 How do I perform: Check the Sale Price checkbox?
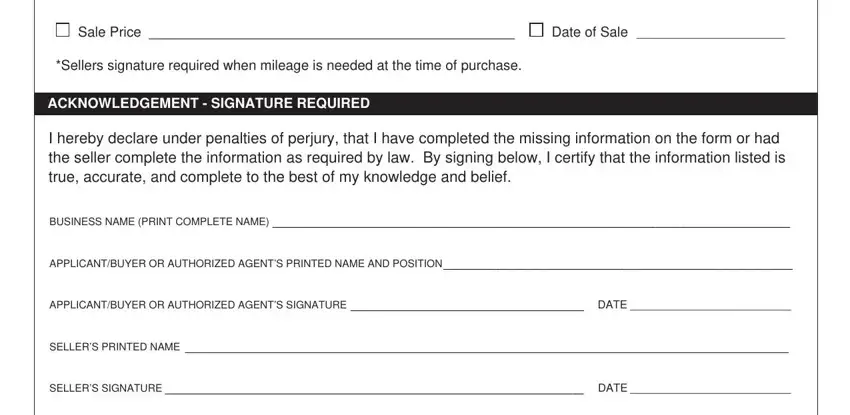(x=63, y=30)
